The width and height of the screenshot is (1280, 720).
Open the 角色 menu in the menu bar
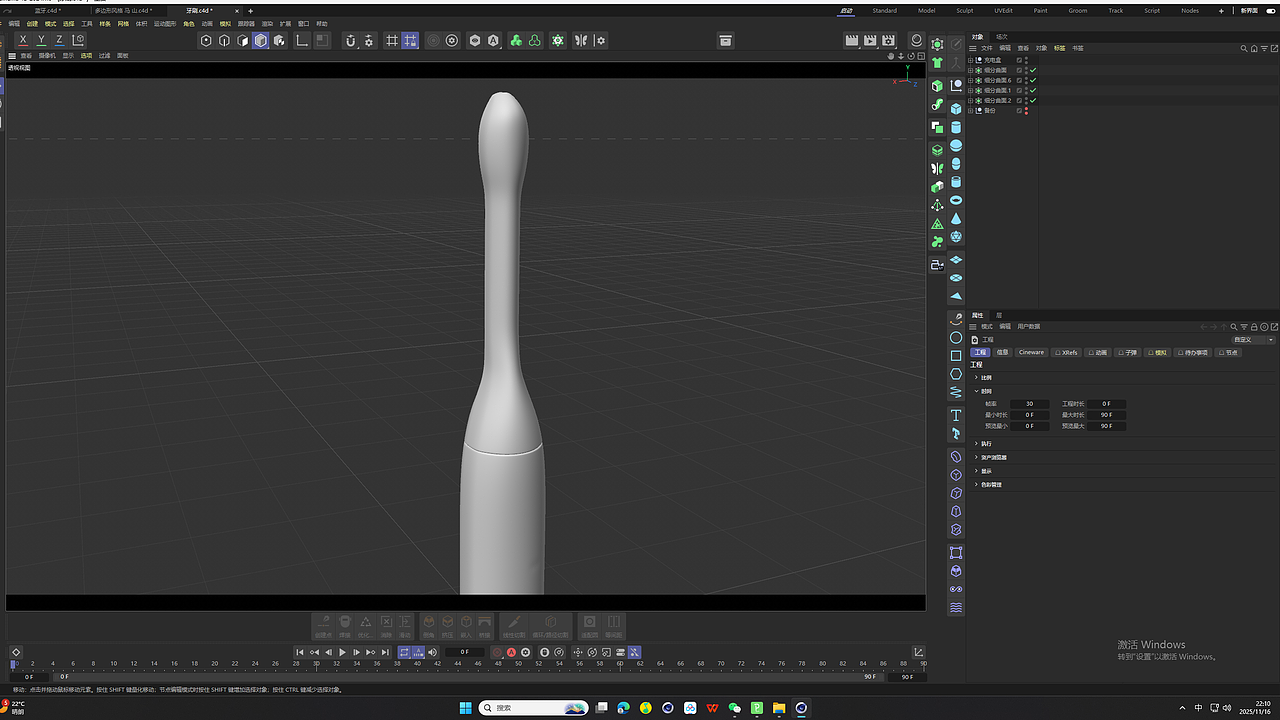coord(189,24)
